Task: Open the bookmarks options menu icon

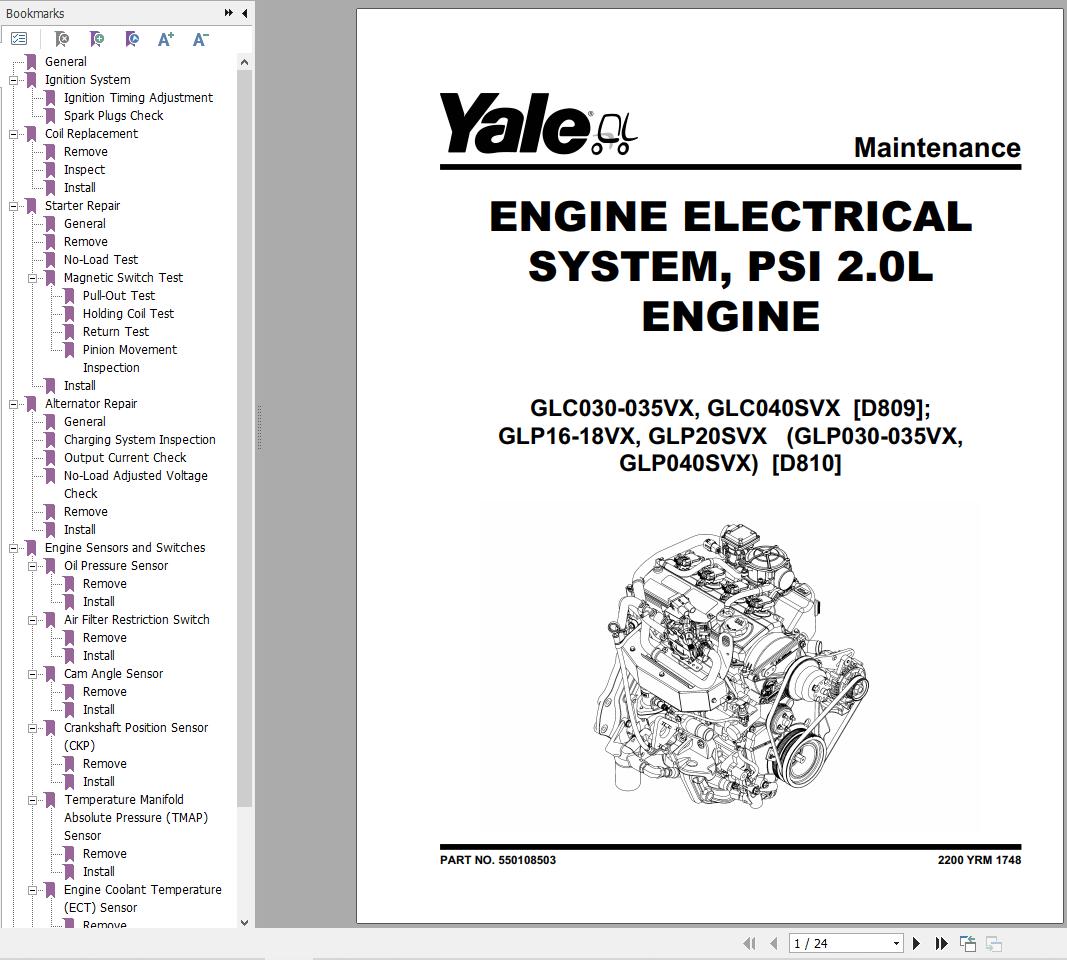Action: point(19,39)
